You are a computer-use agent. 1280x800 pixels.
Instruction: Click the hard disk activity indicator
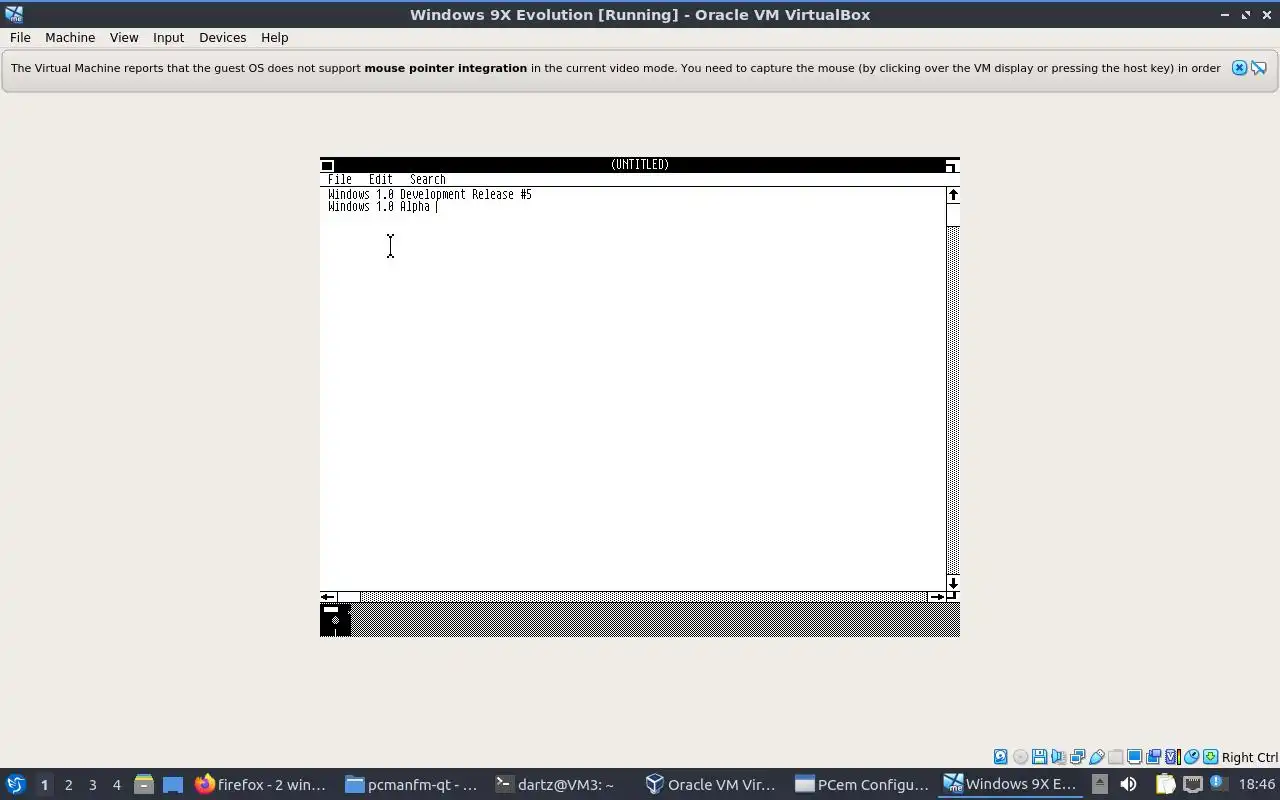pos(1000,757)
